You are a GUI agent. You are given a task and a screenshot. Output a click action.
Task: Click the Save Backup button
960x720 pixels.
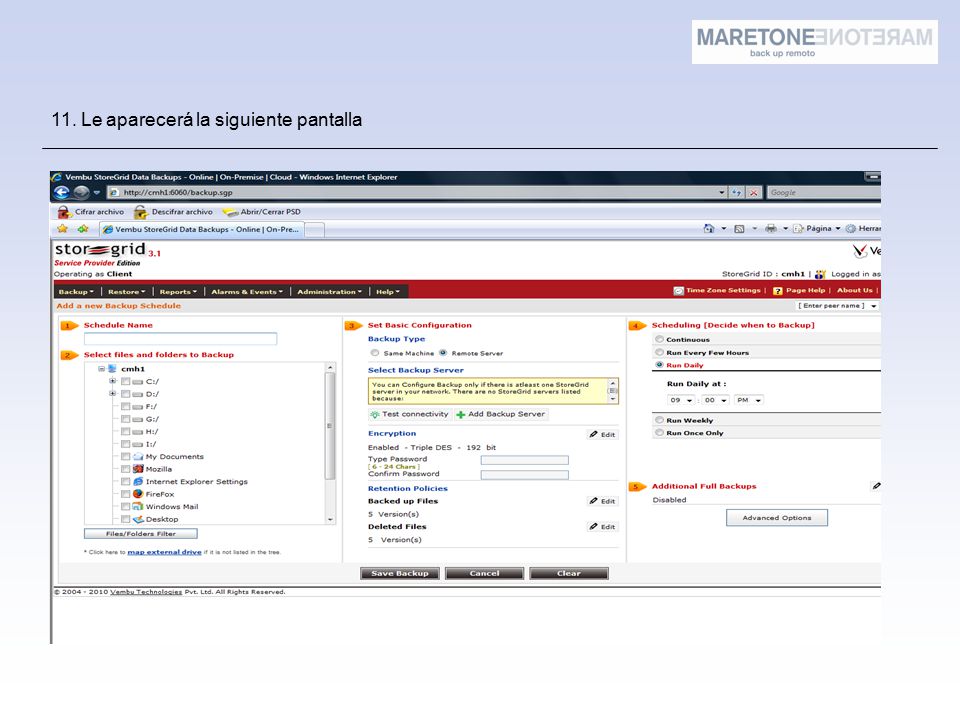[400, 574]
